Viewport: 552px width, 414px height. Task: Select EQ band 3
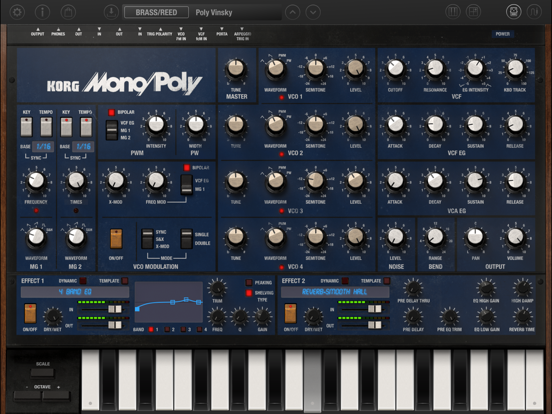point(183,330)
